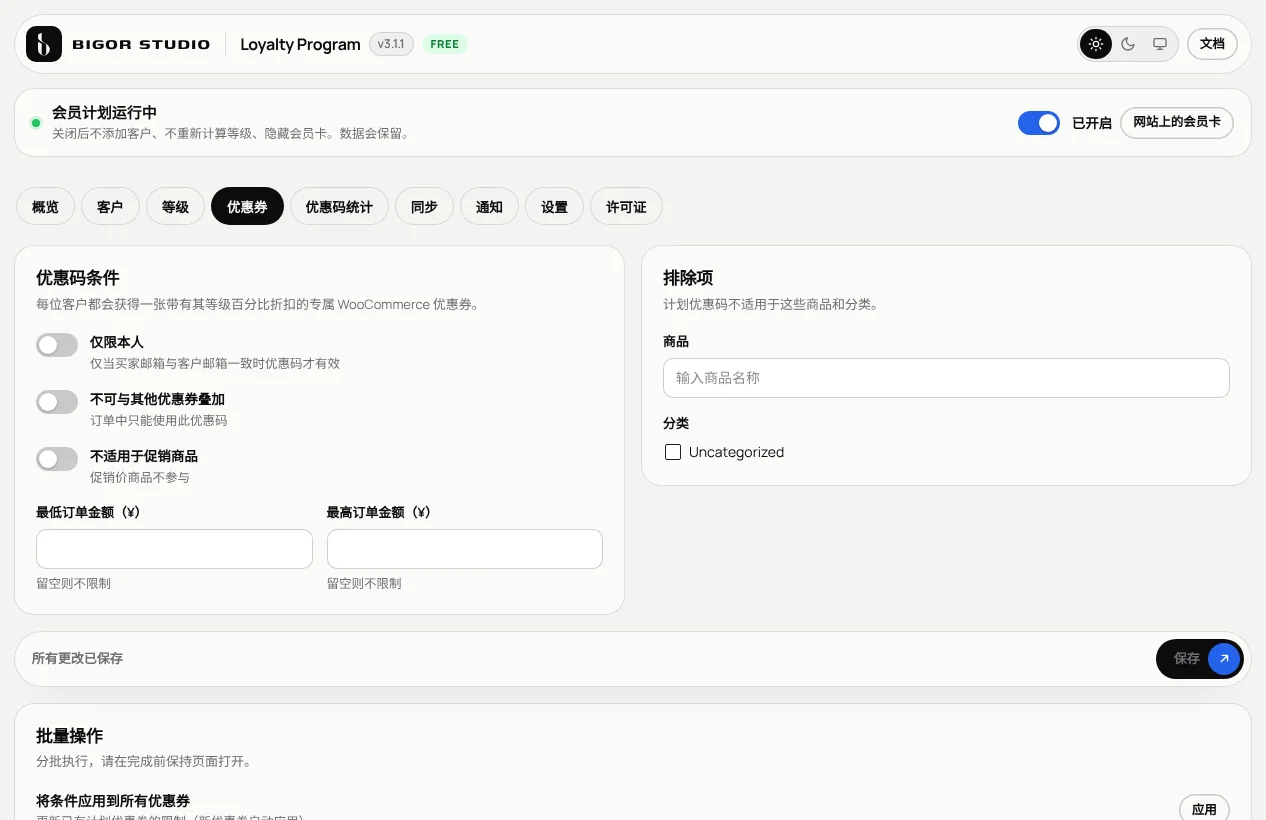Click the 应用 button in 批量操作

(x=1204, y=808)
